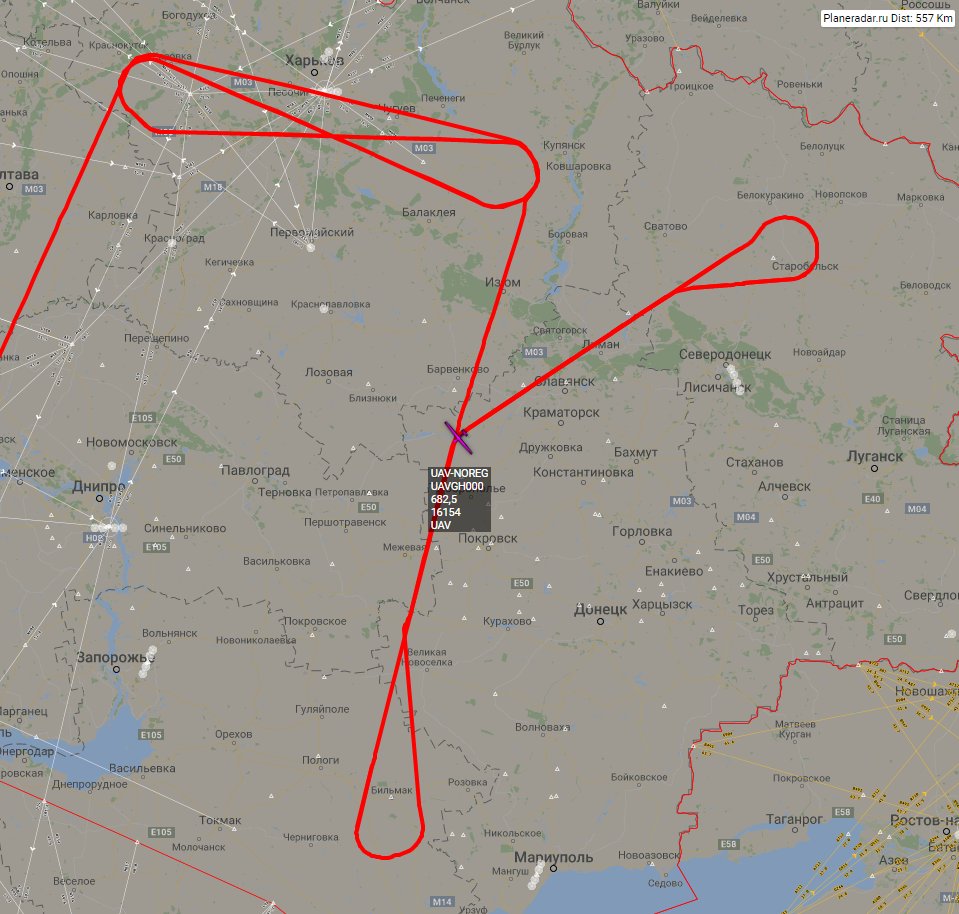
Task: Select the Запорожье city marker dot
Action: coord(116,669)
